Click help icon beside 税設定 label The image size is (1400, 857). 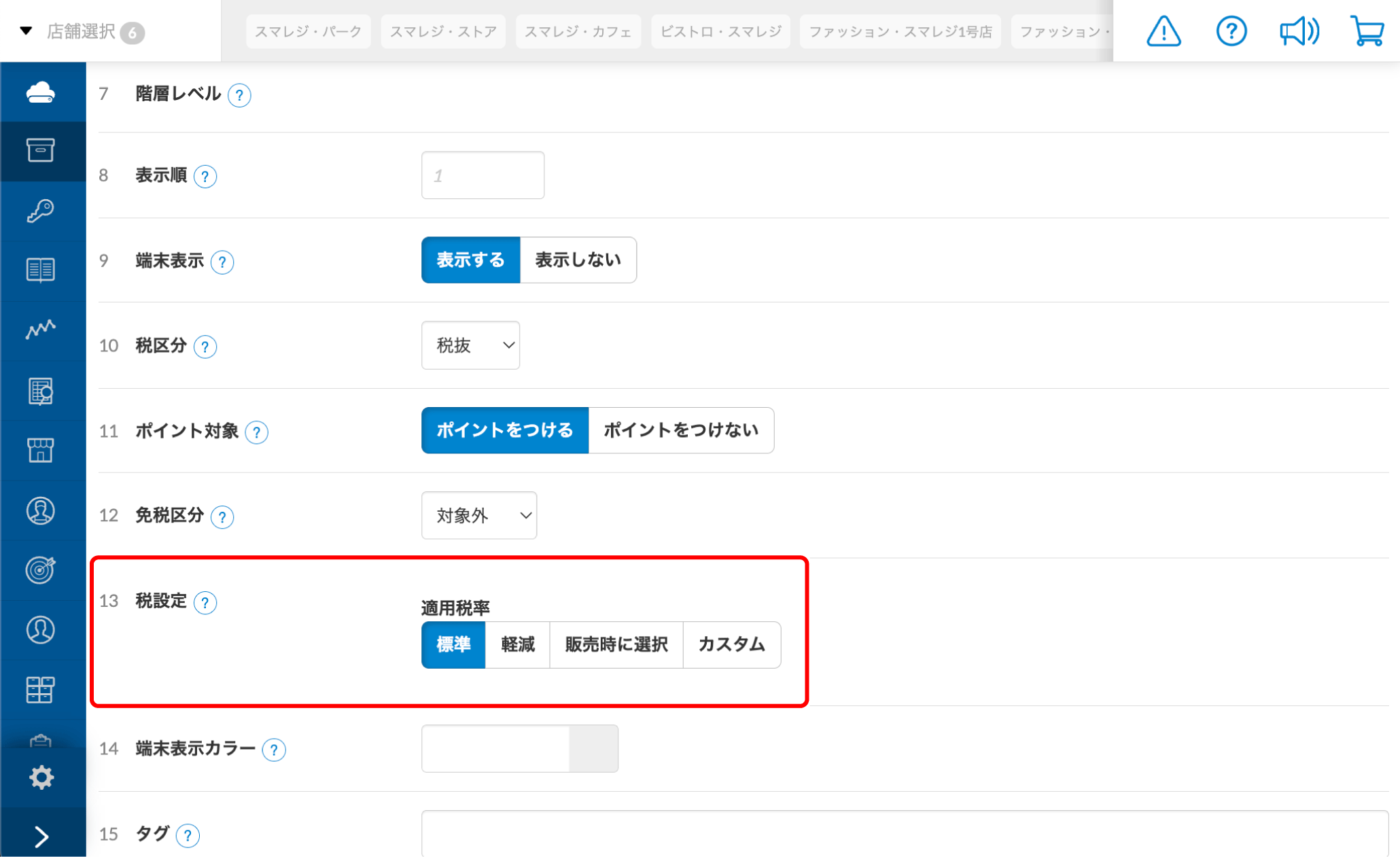point(205,602)
